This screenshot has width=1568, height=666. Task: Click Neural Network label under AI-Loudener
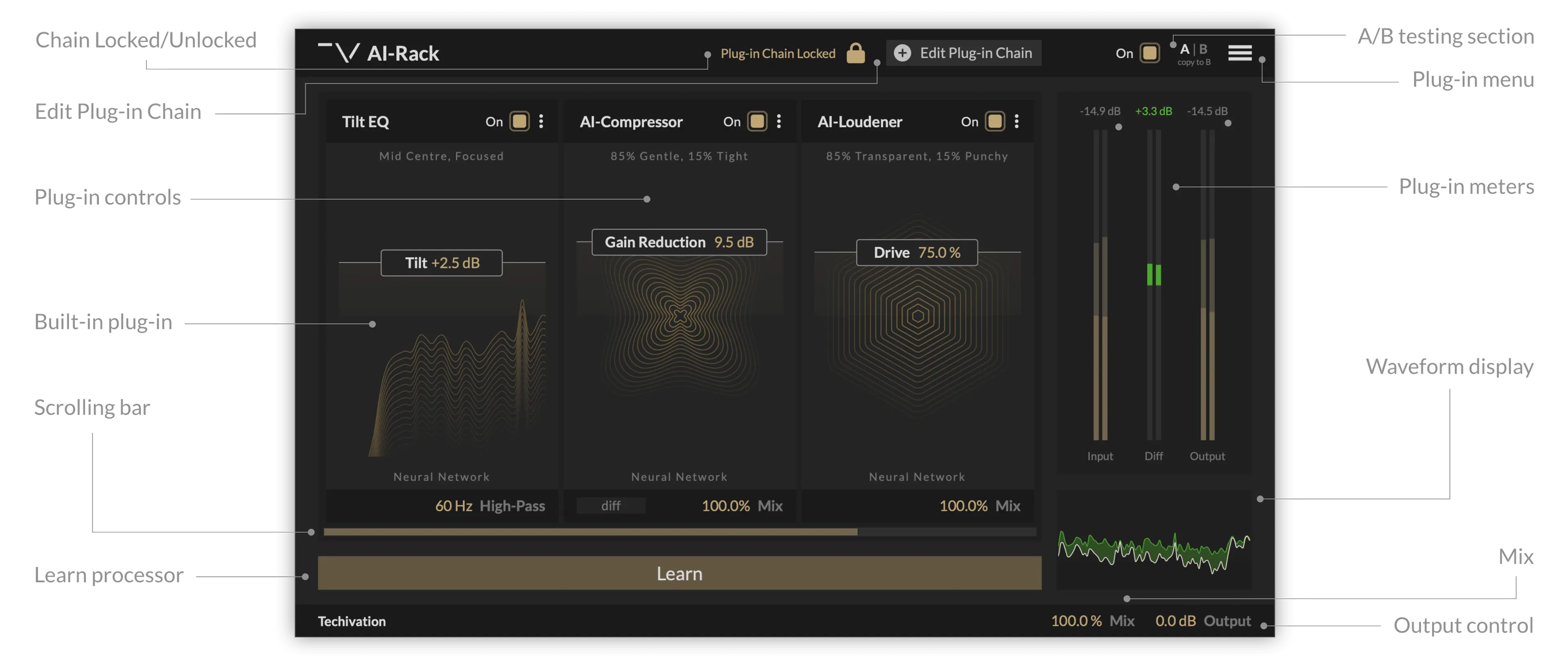pyautogui.click(x=917, y=477)
